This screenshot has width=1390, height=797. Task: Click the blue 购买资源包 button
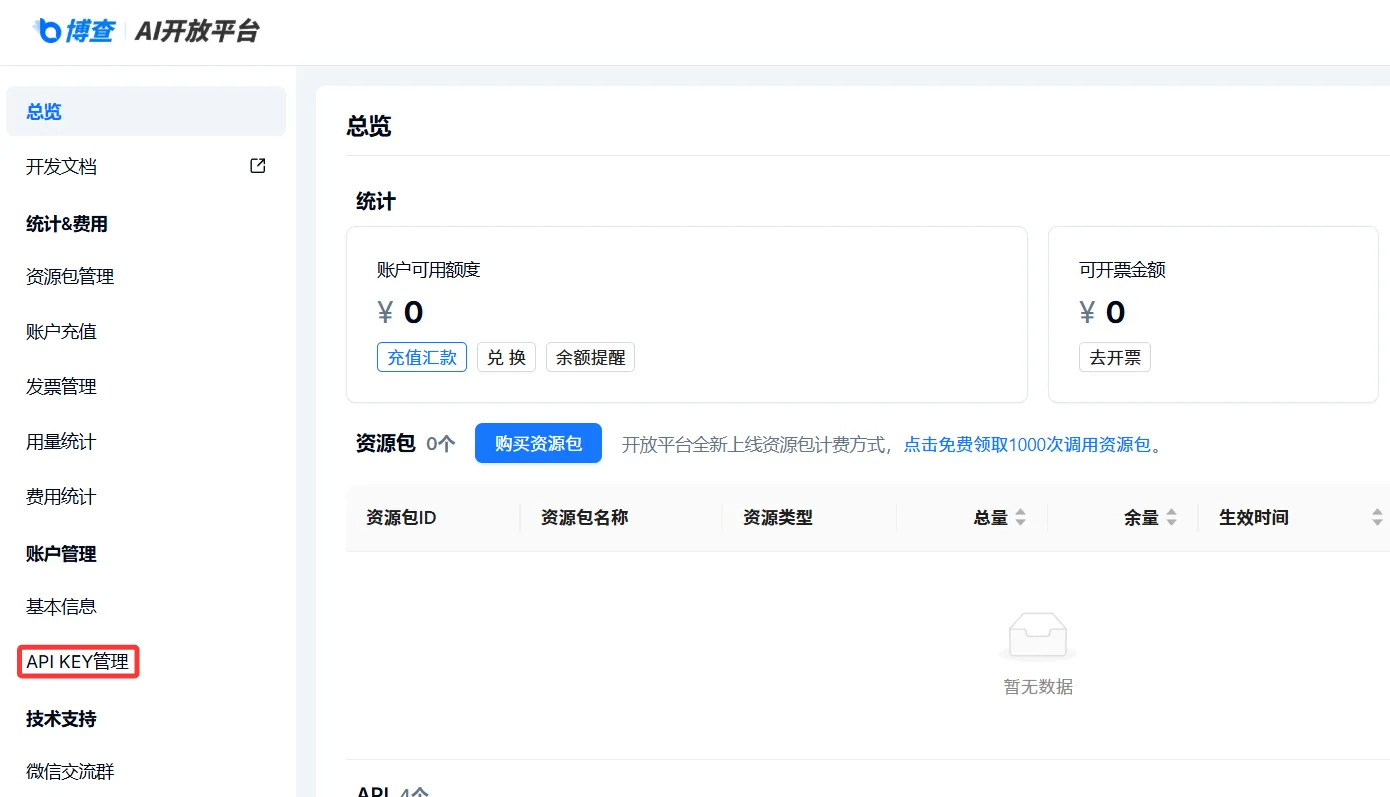(x=538, y=443)
